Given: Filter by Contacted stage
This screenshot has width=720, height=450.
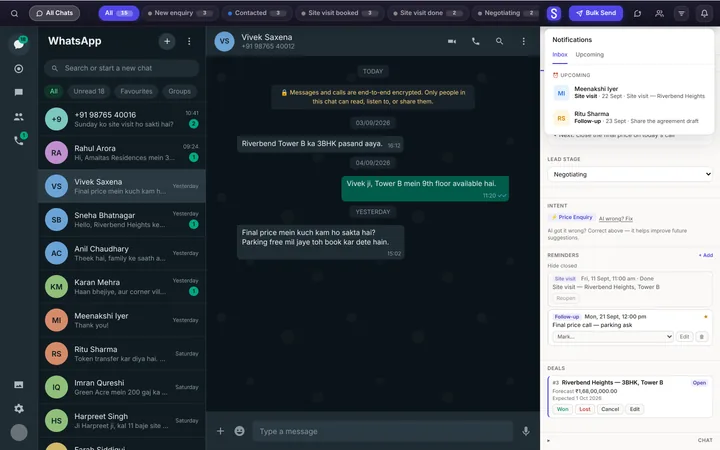Looking at the screenshot, I should (257, 13).
